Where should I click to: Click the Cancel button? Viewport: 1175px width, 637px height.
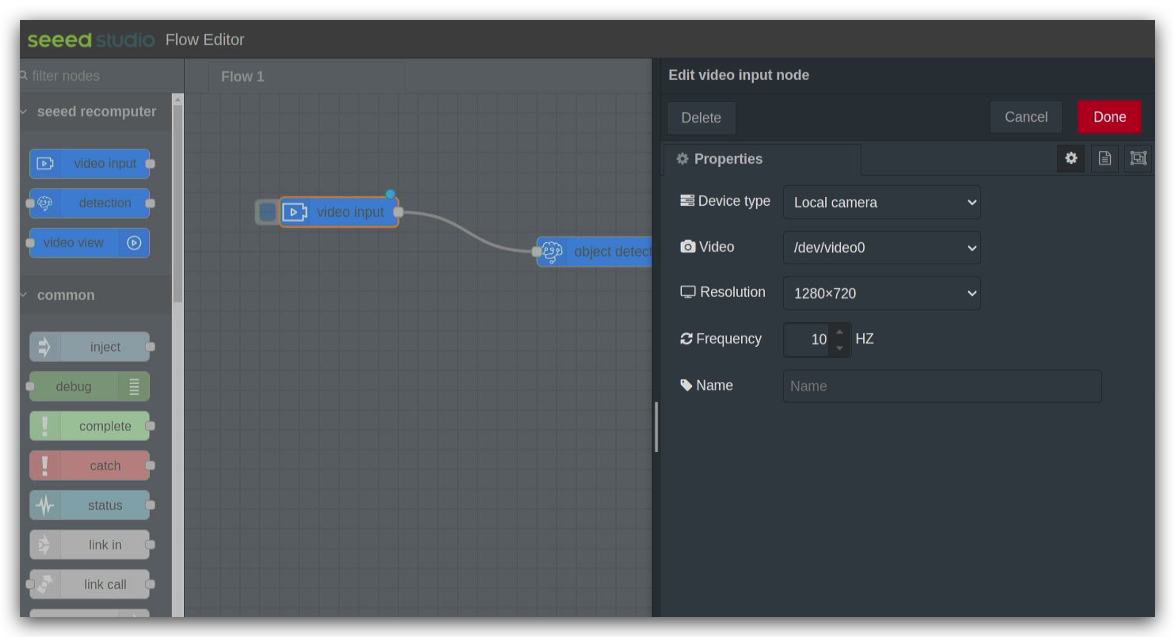click(x=1027, y=117)
